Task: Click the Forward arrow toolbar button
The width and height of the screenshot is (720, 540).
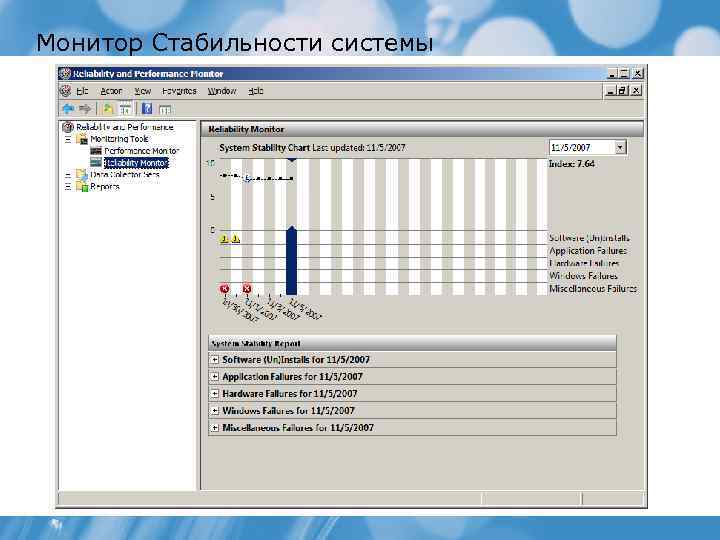Action: [x=85, y=109]
